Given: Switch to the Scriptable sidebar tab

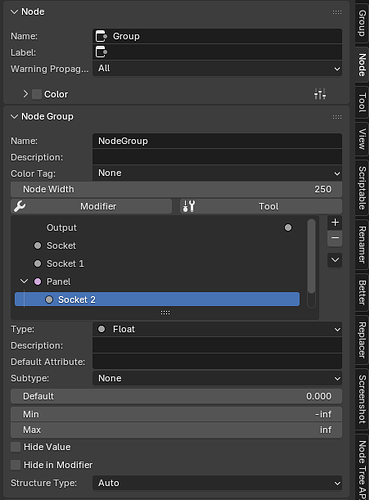Looking at the screenshot, I should pos(362,188).
